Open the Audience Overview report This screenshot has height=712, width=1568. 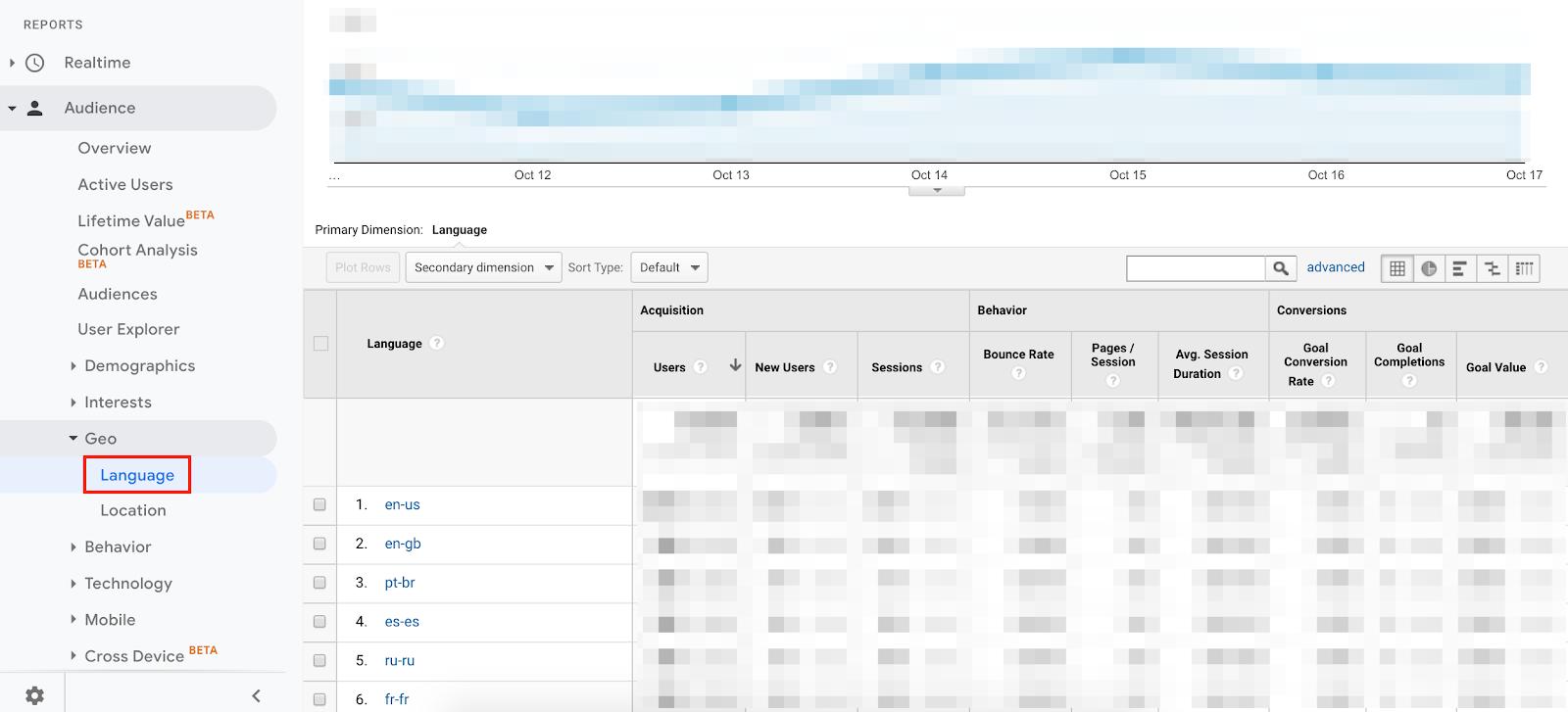point(115,148)
